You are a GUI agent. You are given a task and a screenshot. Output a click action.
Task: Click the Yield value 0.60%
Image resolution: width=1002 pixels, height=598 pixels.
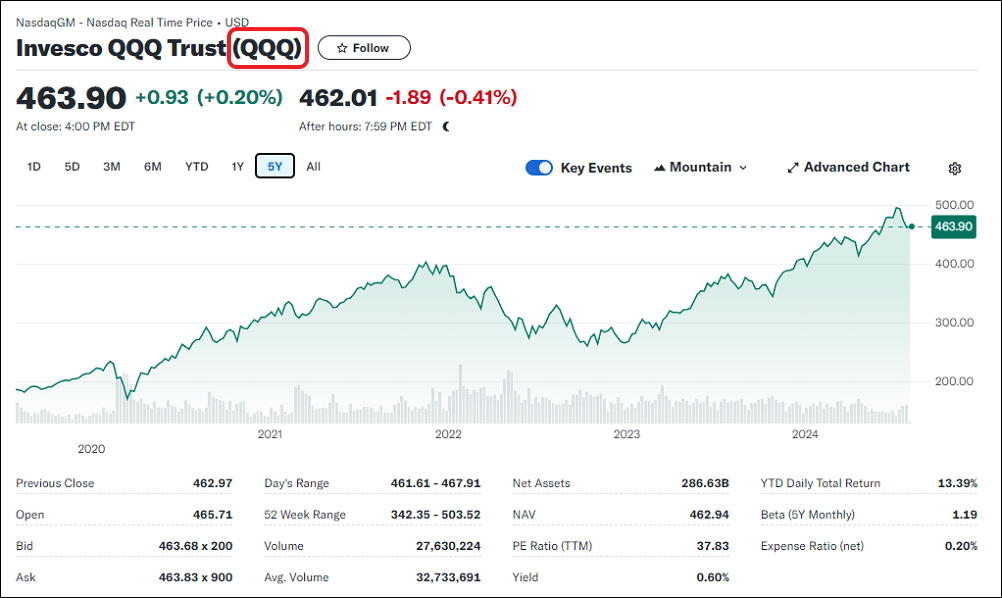coord(713,577)
